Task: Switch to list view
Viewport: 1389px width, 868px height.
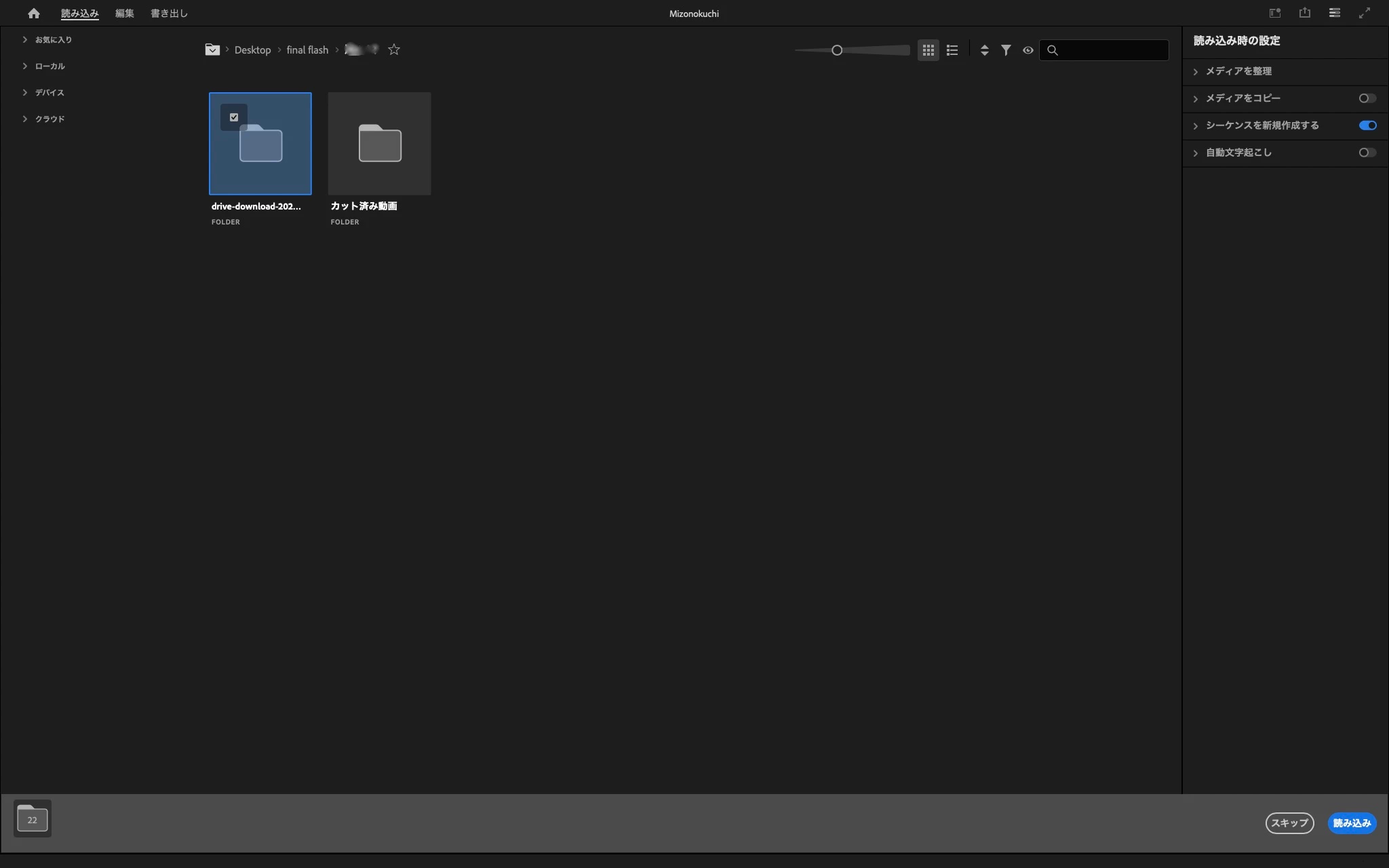Action: 952,50
